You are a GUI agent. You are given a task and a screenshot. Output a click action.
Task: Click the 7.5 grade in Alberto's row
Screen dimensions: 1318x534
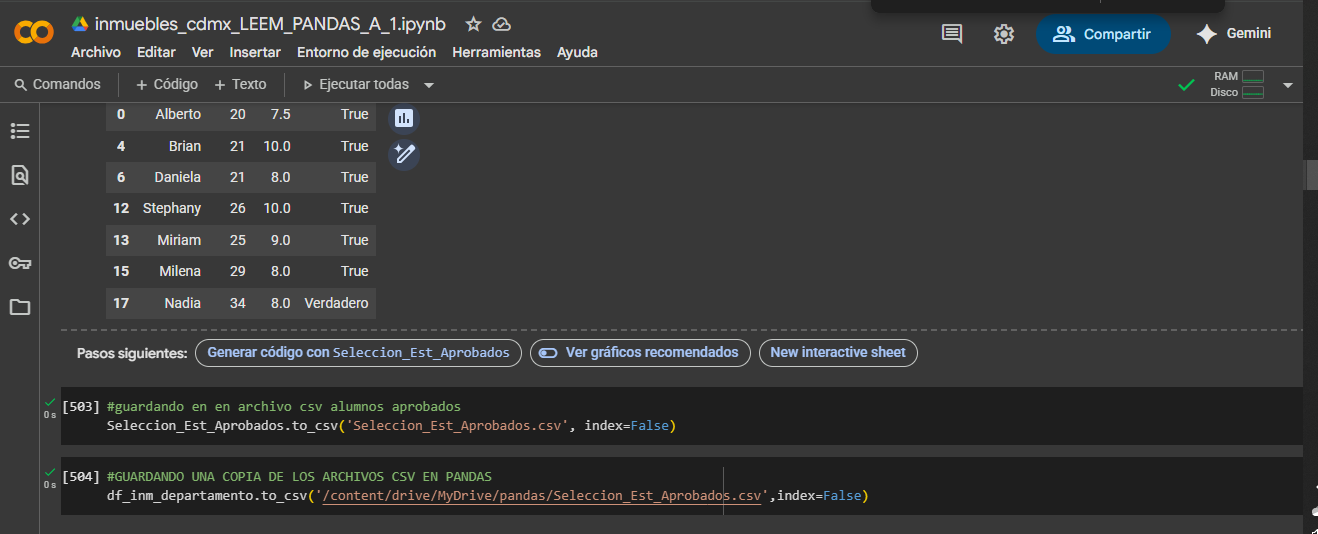click(x=280, y=114)
